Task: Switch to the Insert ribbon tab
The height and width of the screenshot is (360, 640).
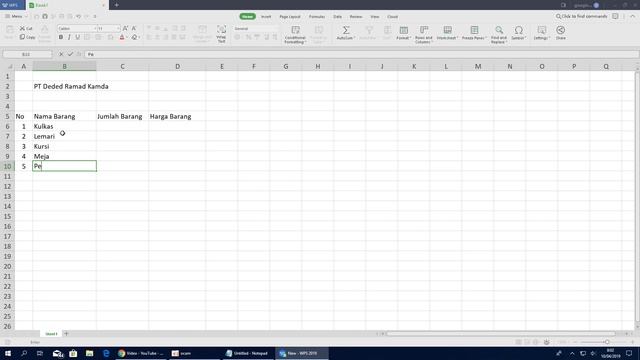Action: (266, 17)
